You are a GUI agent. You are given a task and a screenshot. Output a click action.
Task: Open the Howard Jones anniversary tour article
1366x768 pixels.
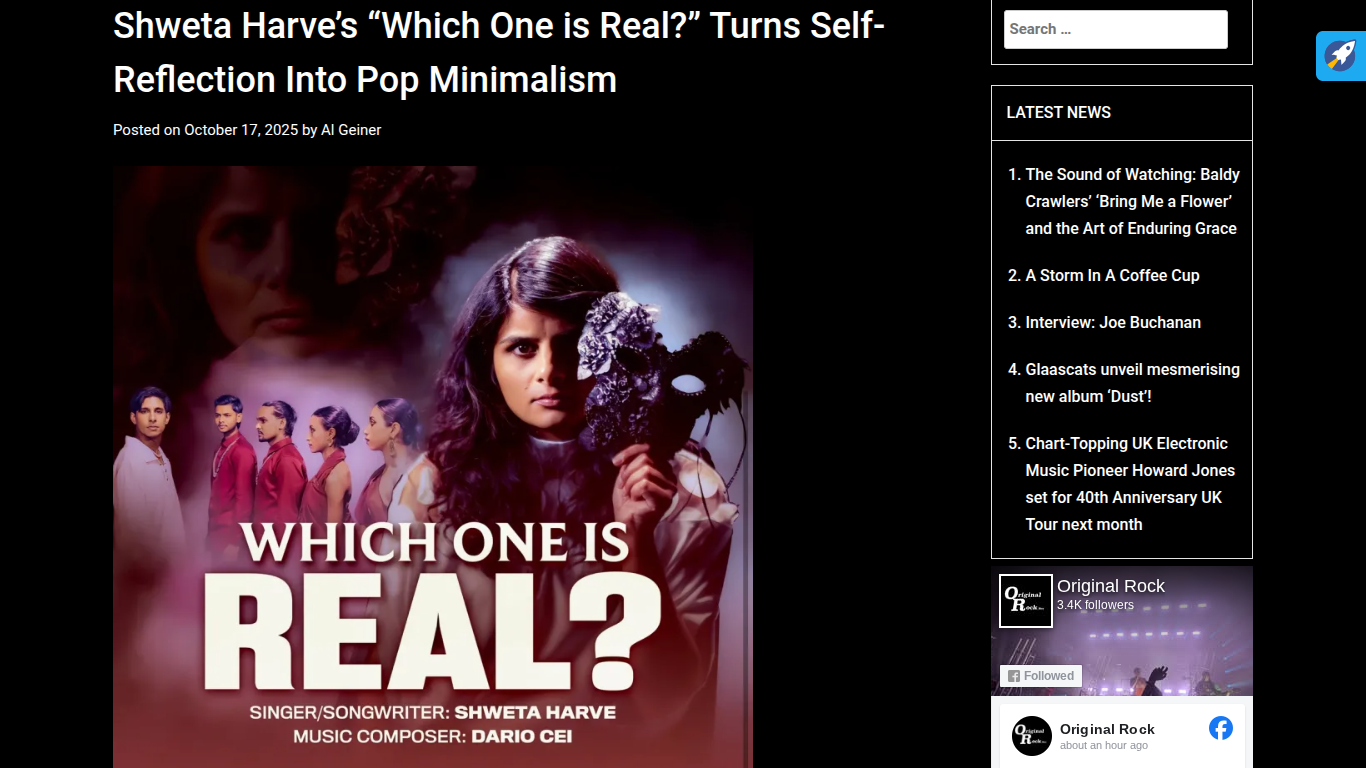click(x=1130, y=484)
